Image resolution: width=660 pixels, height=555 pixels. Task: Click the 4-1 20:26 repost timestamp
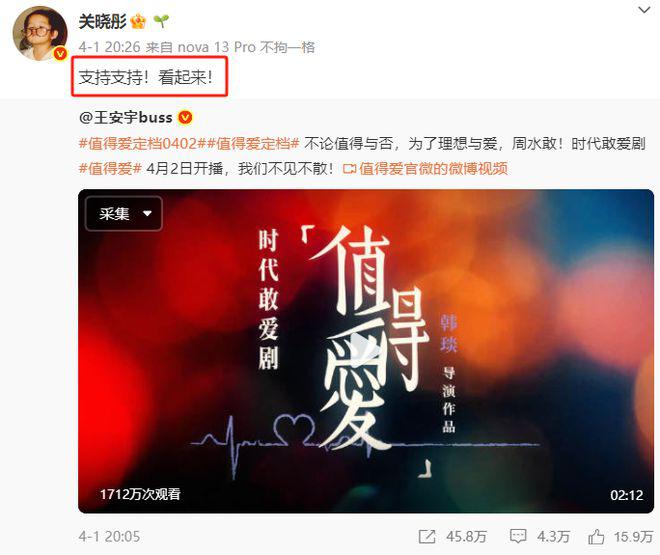tap(109, 47)
